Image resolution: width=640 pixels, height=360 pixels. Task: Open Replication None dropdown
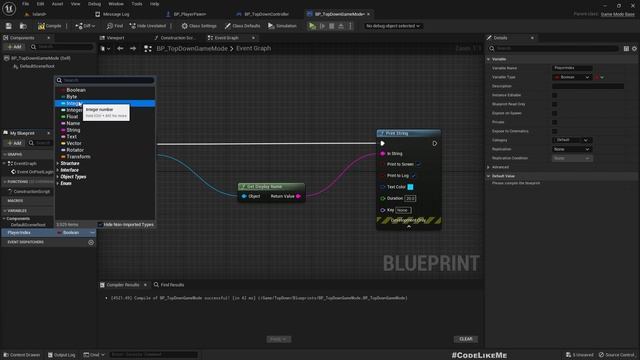pyautogui.click(x=572, y=149)
